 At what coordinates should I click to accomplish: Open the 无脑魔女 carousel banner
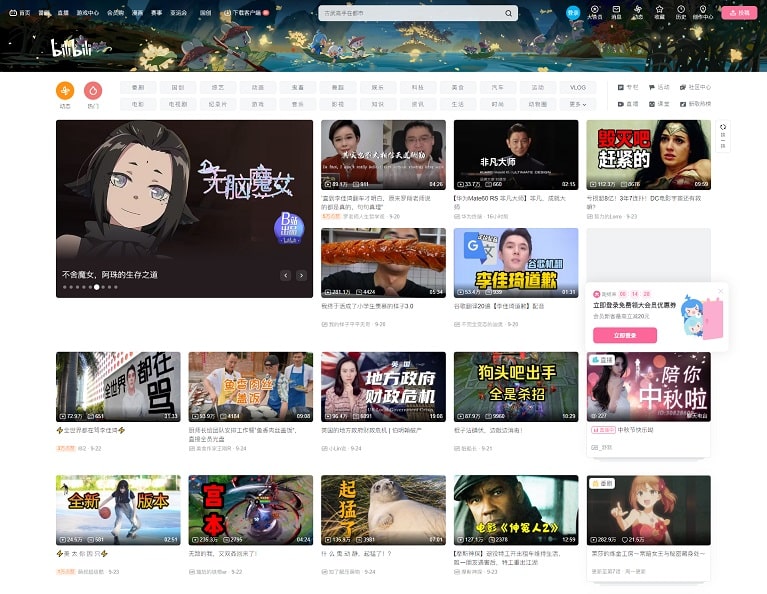point(184,208)
